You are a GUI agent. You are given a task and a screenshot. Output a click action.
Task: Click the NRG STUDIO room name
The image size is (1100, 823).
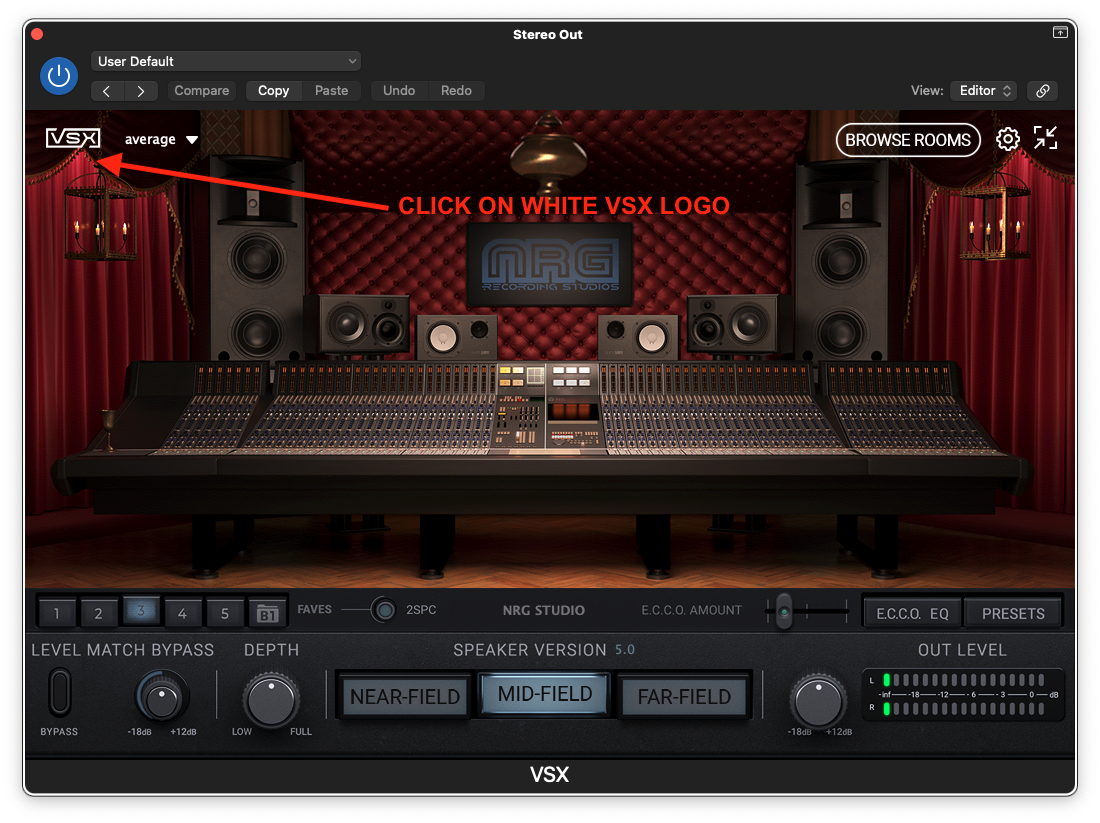coord(544,610)
